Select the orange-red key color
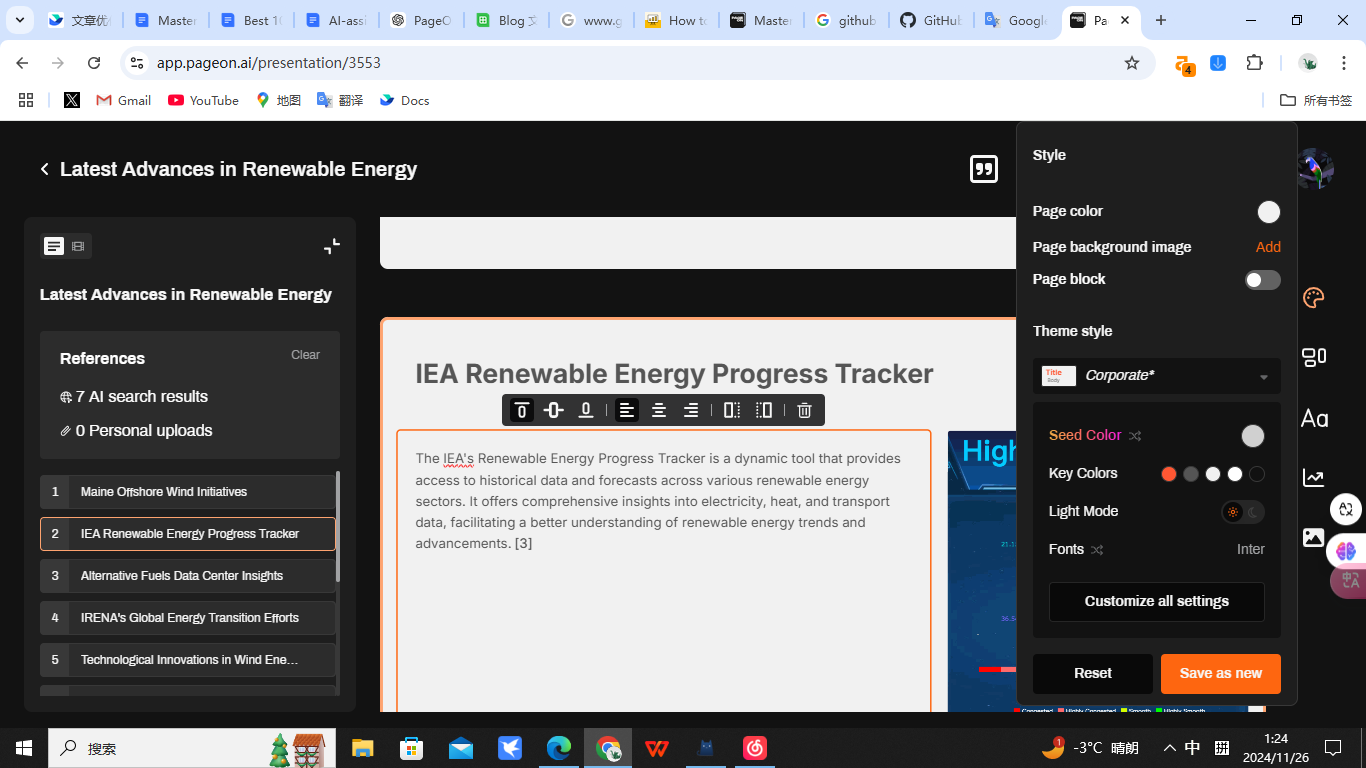 coord(1169,474)
